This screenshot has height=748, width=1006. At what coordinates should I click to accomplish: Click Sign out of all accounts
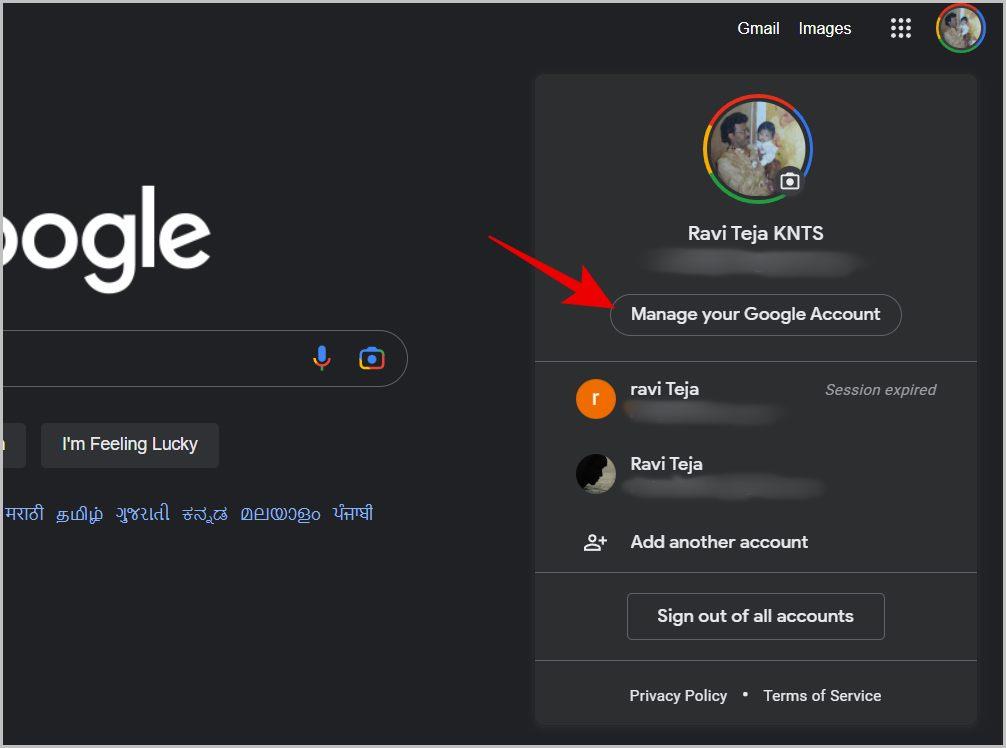[755, 616]
